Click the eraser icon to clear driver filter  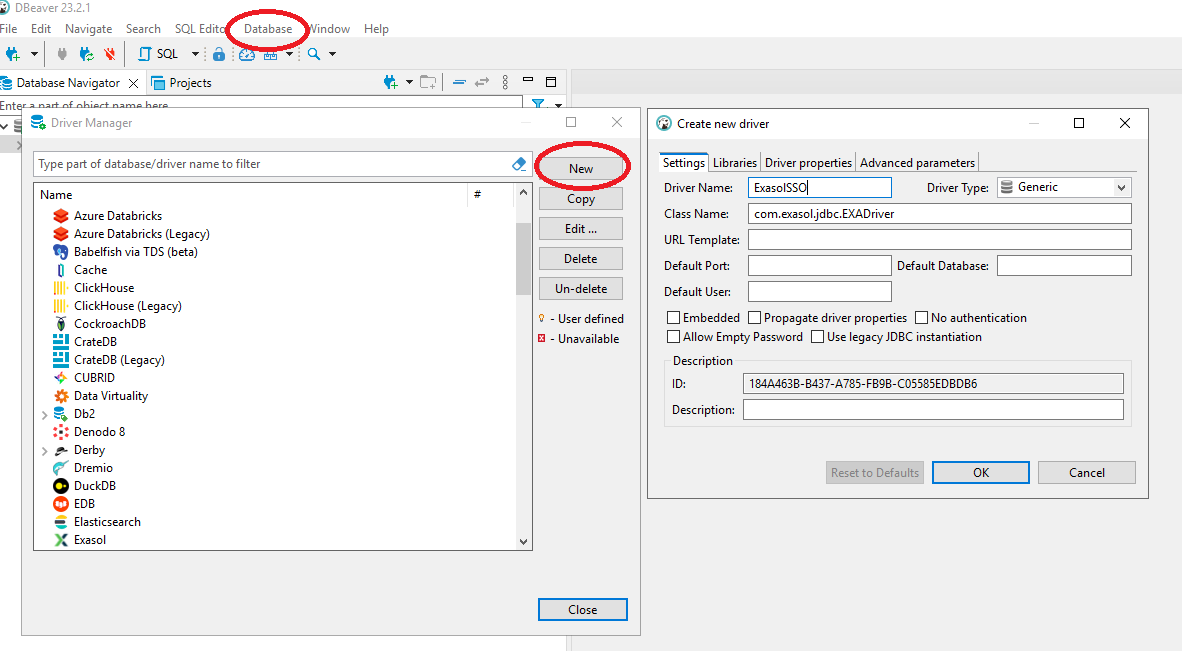coord(518,164)
